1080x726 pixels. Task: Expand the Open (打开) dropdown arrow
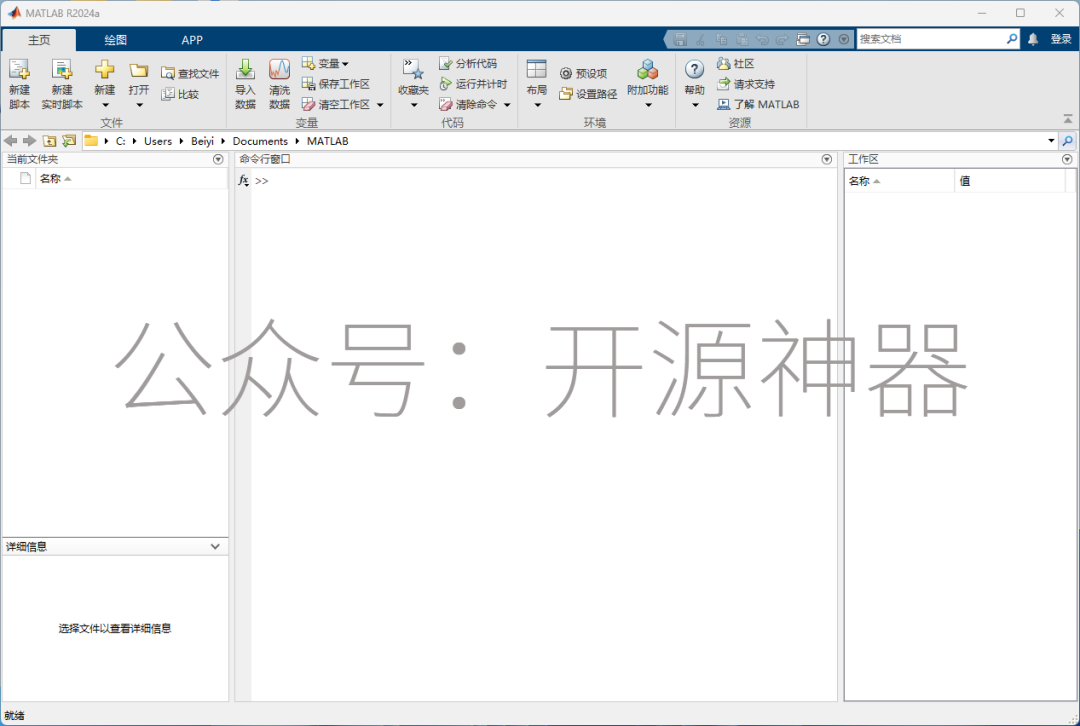[139, 105]
